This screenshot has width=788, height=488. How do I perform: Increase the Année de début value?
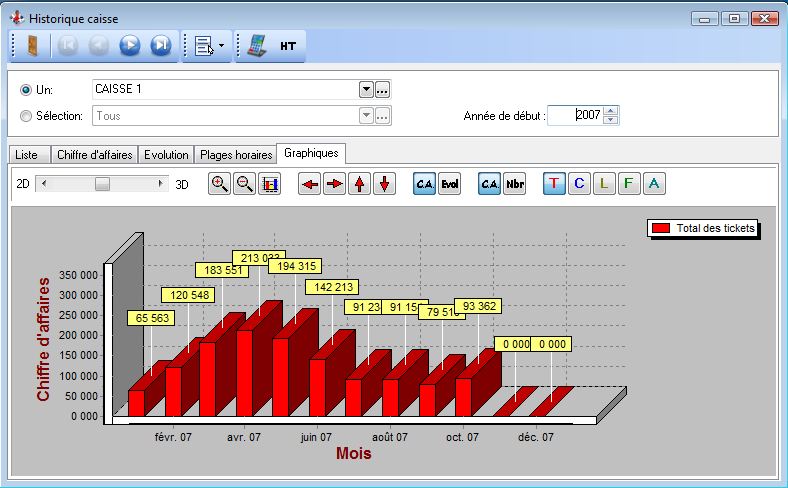coord(612,110)
